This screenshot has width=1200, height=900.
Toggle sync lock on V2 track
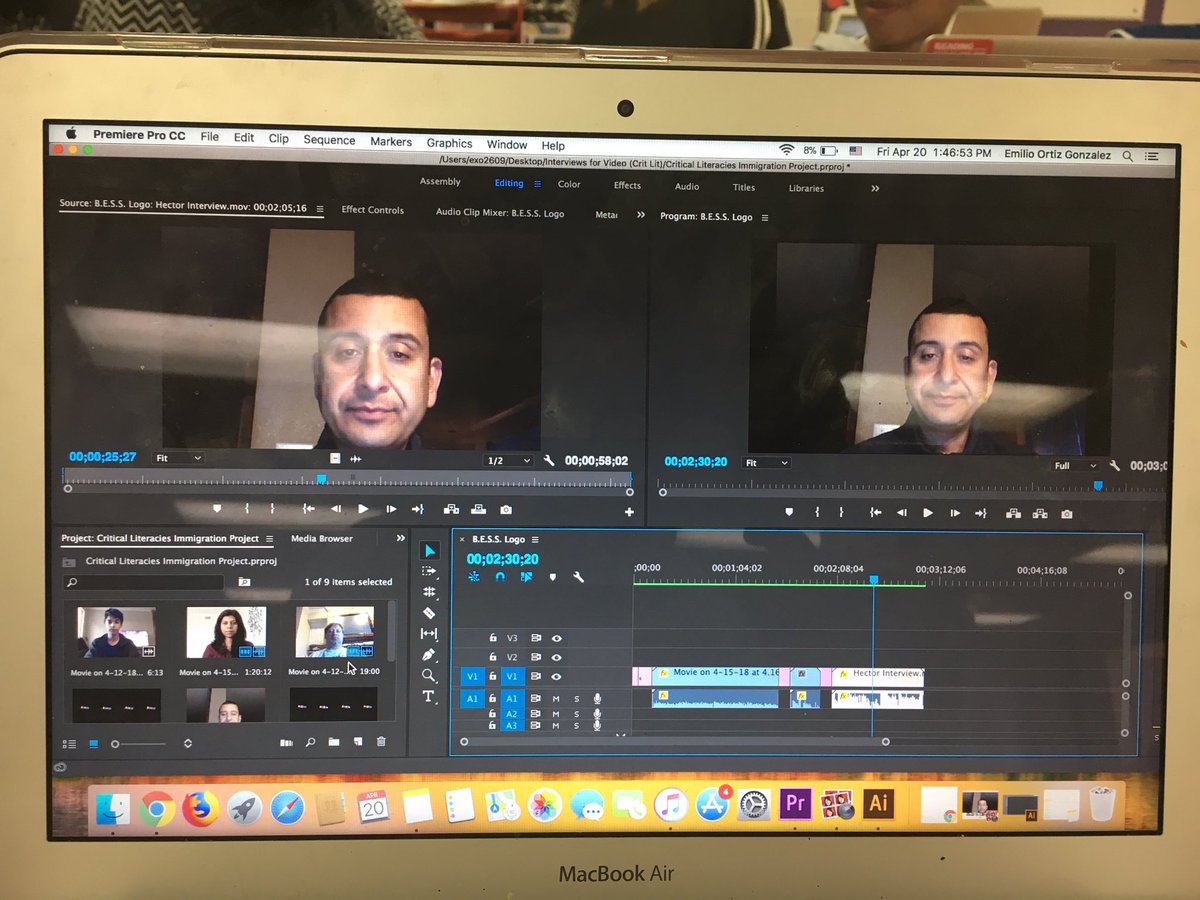(536, 657)
